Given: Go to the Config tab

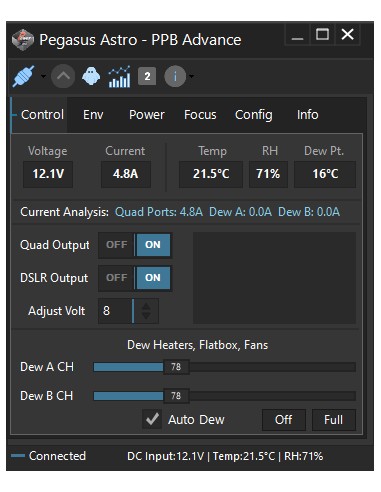Looking at the screenshot, I should [x=254, y=115].
